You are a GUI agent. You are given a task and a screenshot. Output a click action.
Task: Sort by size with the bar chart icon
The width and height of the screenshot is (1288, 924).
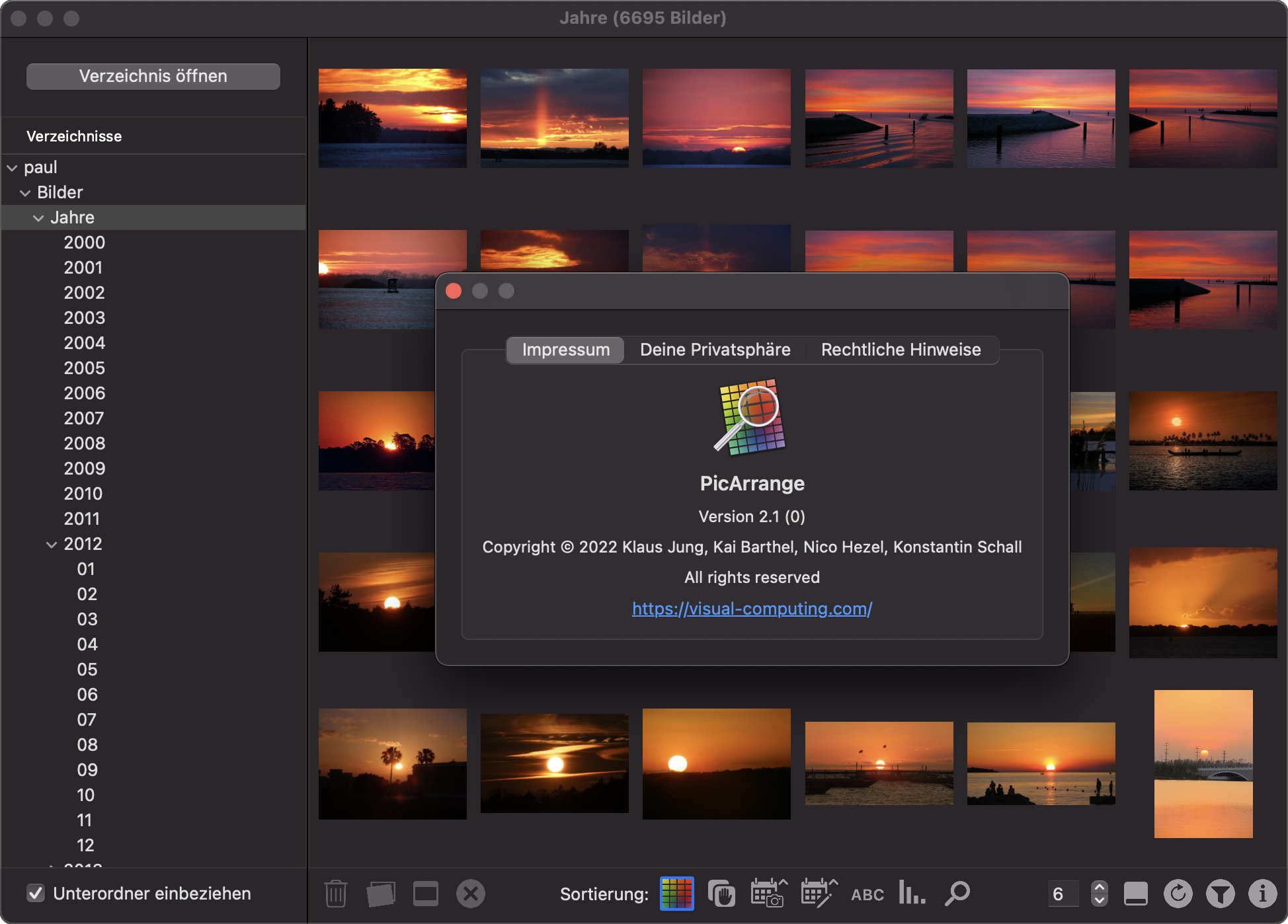click(x=912, y=893)
